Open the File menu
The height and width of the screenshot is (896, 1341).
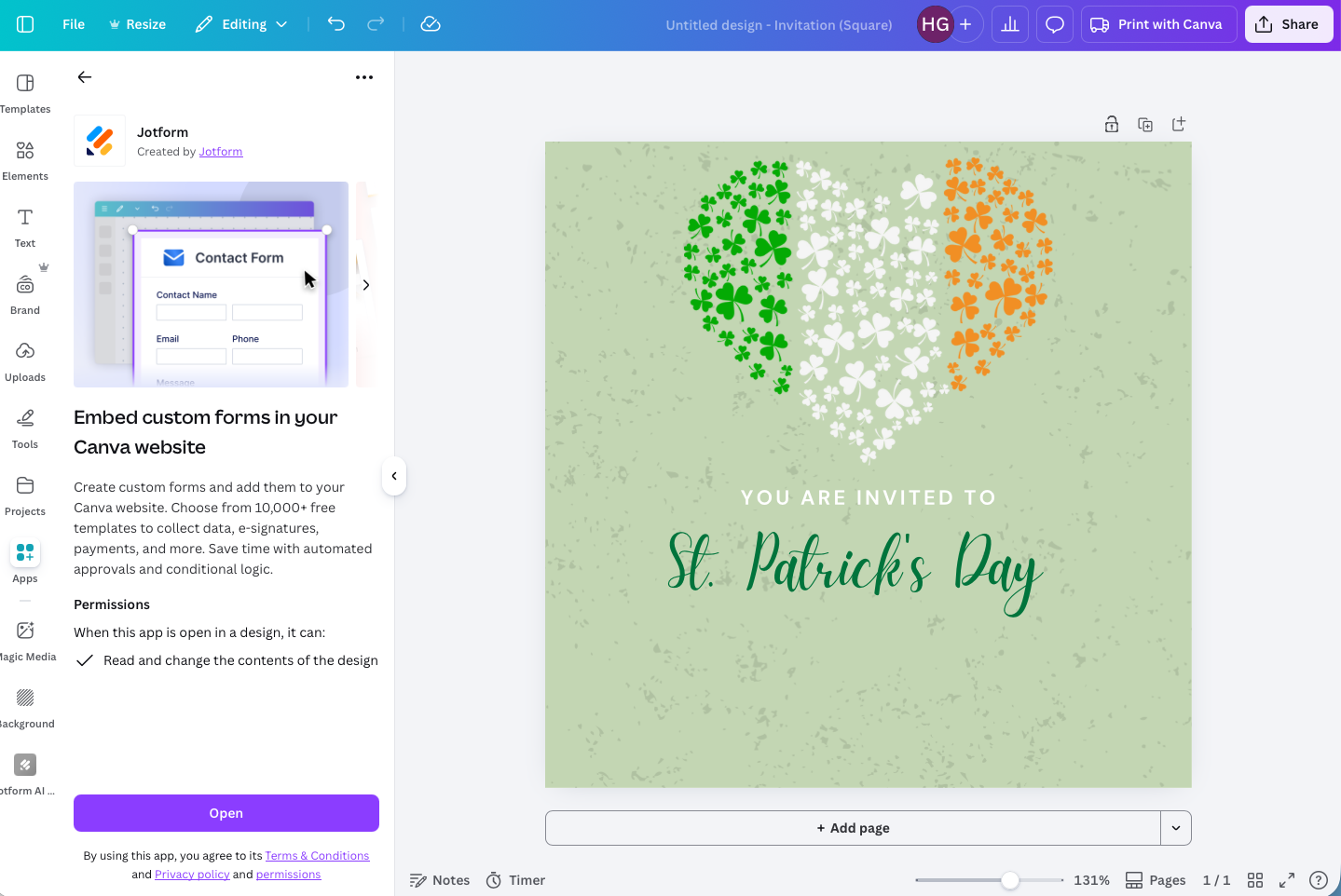point(73,24)
